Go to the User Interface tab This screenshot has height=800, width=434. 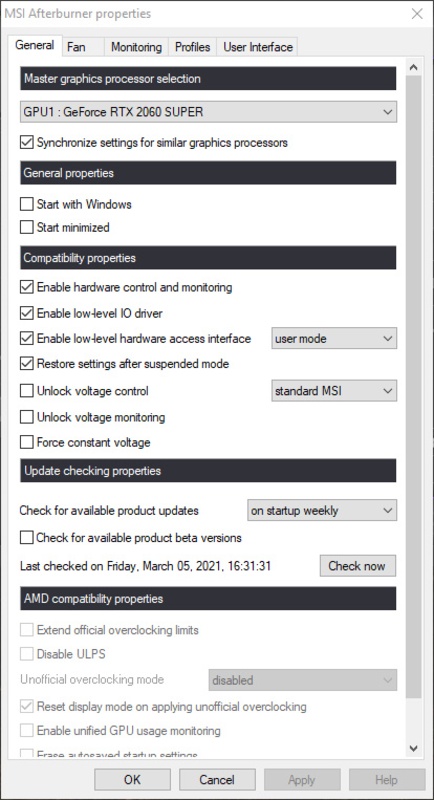pos(258,47)
